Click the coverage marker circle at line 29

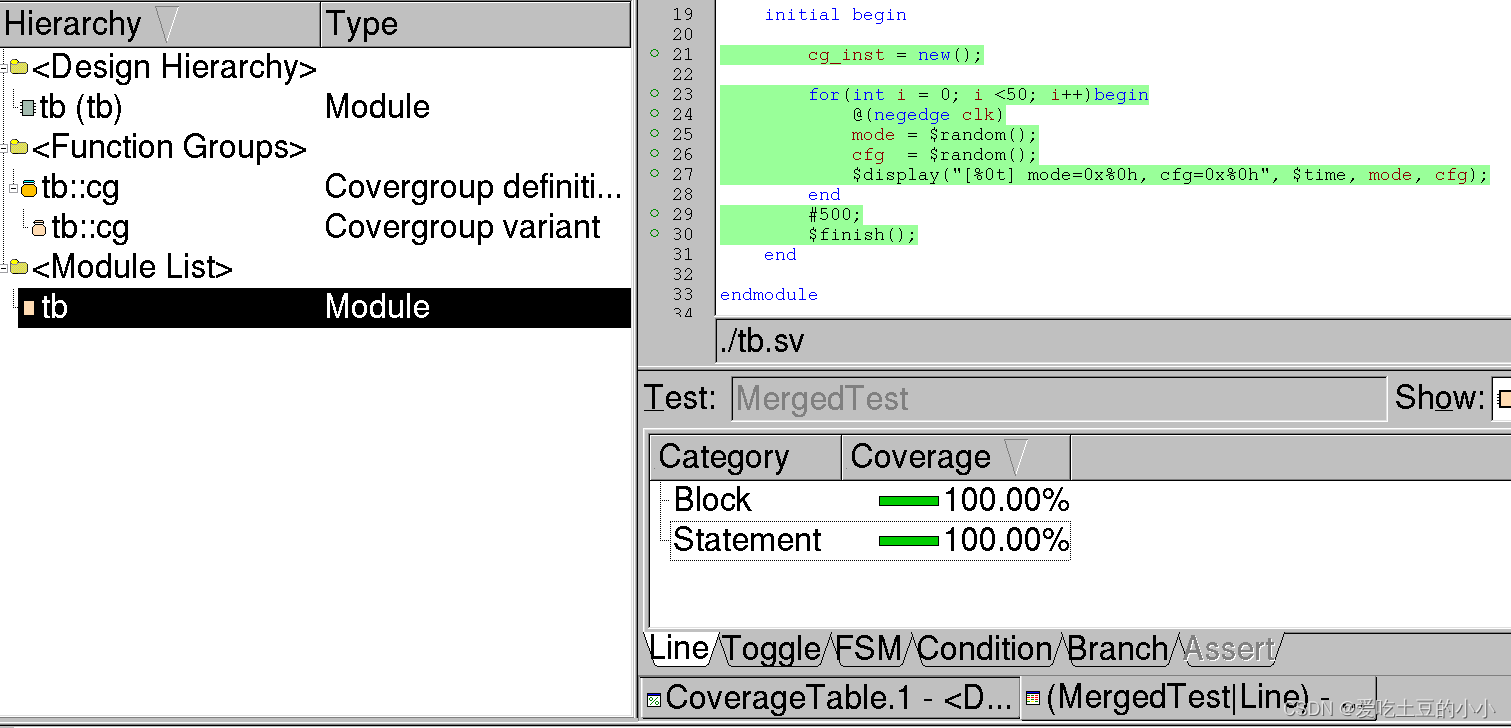[655, 213]
